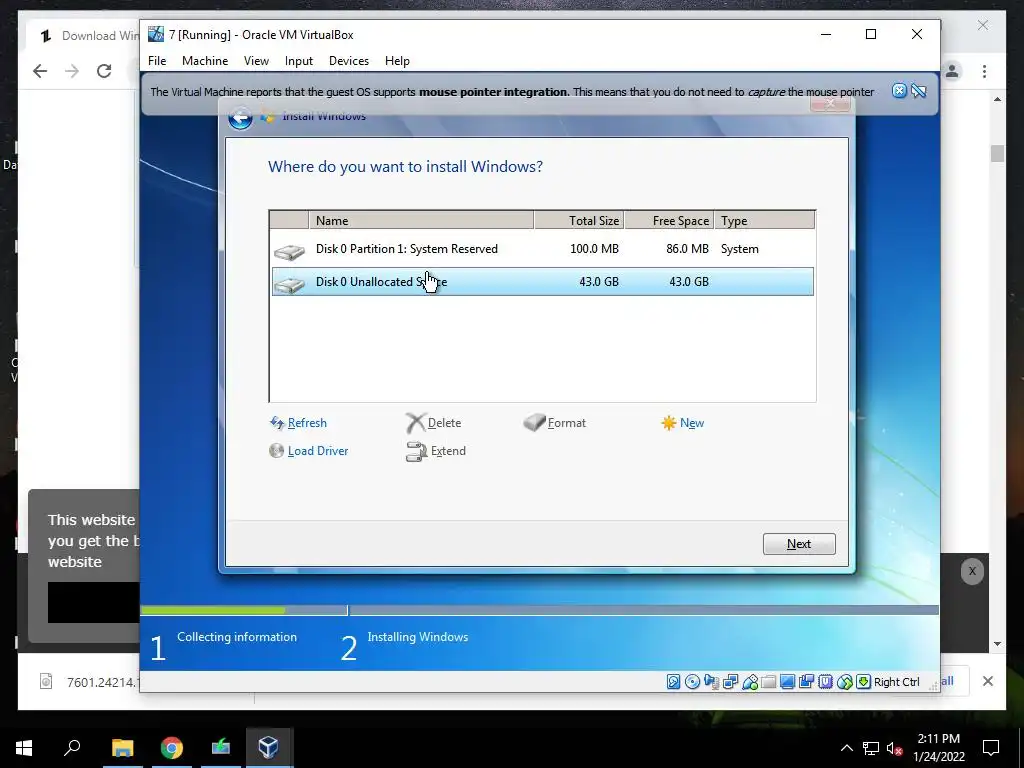Click the 7601.24214 downloaded file item
The width and height of the screenshot is (1024, 768).
[88, 682]
